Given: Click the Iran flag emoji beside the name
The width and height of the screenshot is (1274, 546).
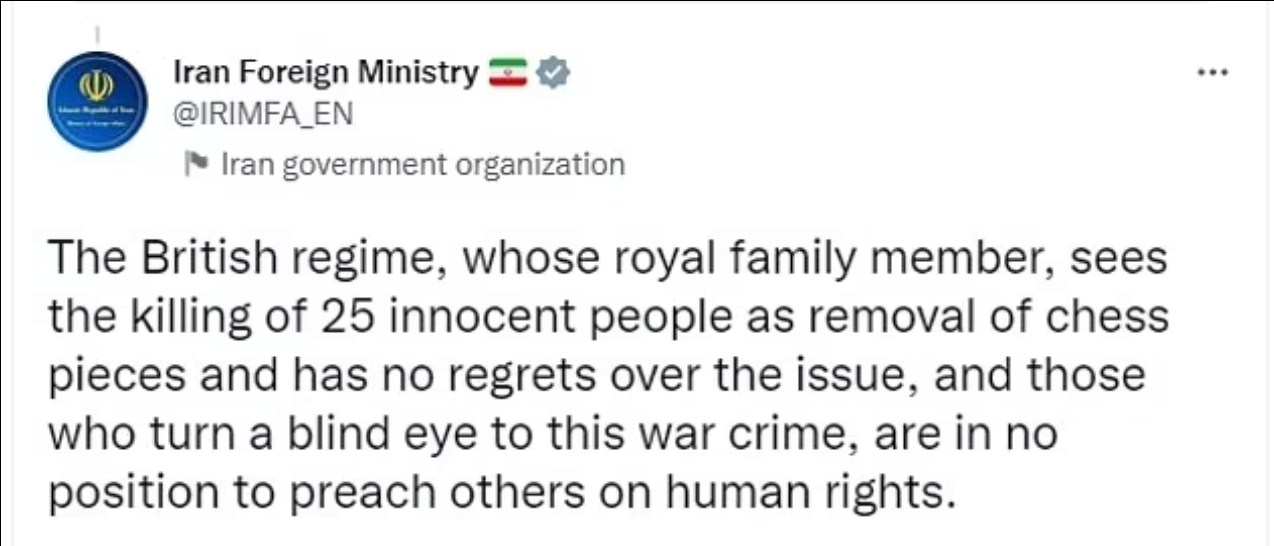Looking at the screenshot, I should click(507, 73).
